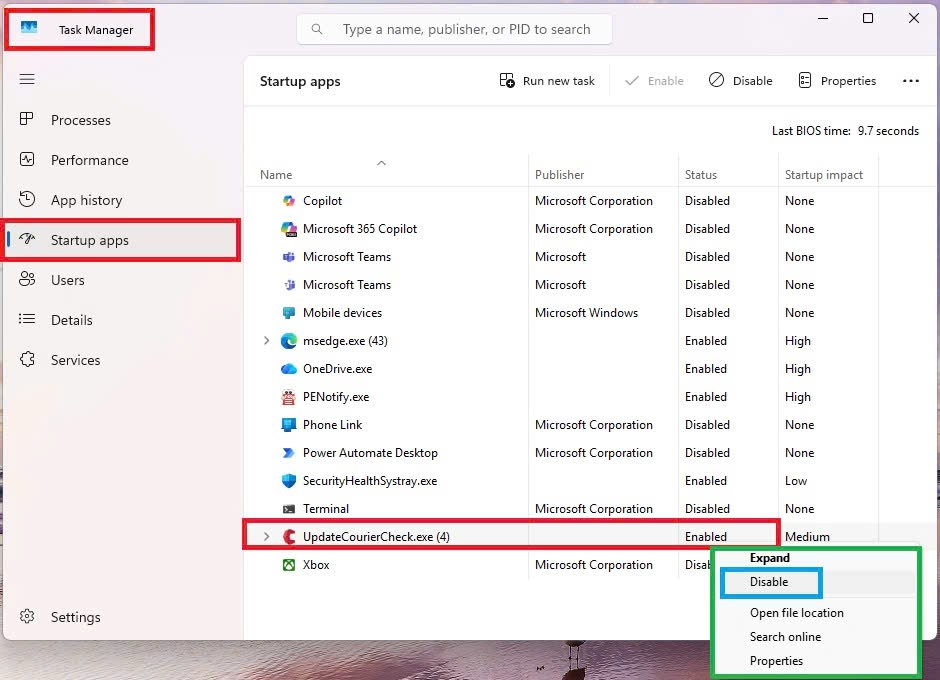Open the three-dot more options menu
Screen dimensions: 940x680
pyautogui.click(x=910, y=81)
